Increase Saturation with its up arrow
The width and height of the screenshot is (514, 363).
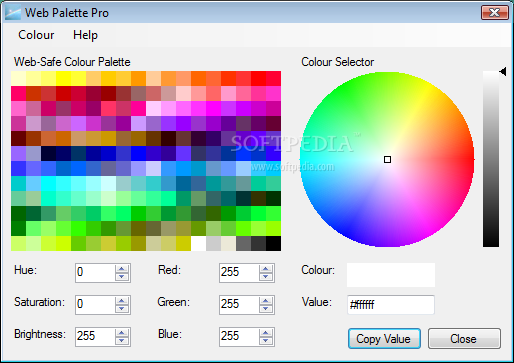(x=122, y=301)
